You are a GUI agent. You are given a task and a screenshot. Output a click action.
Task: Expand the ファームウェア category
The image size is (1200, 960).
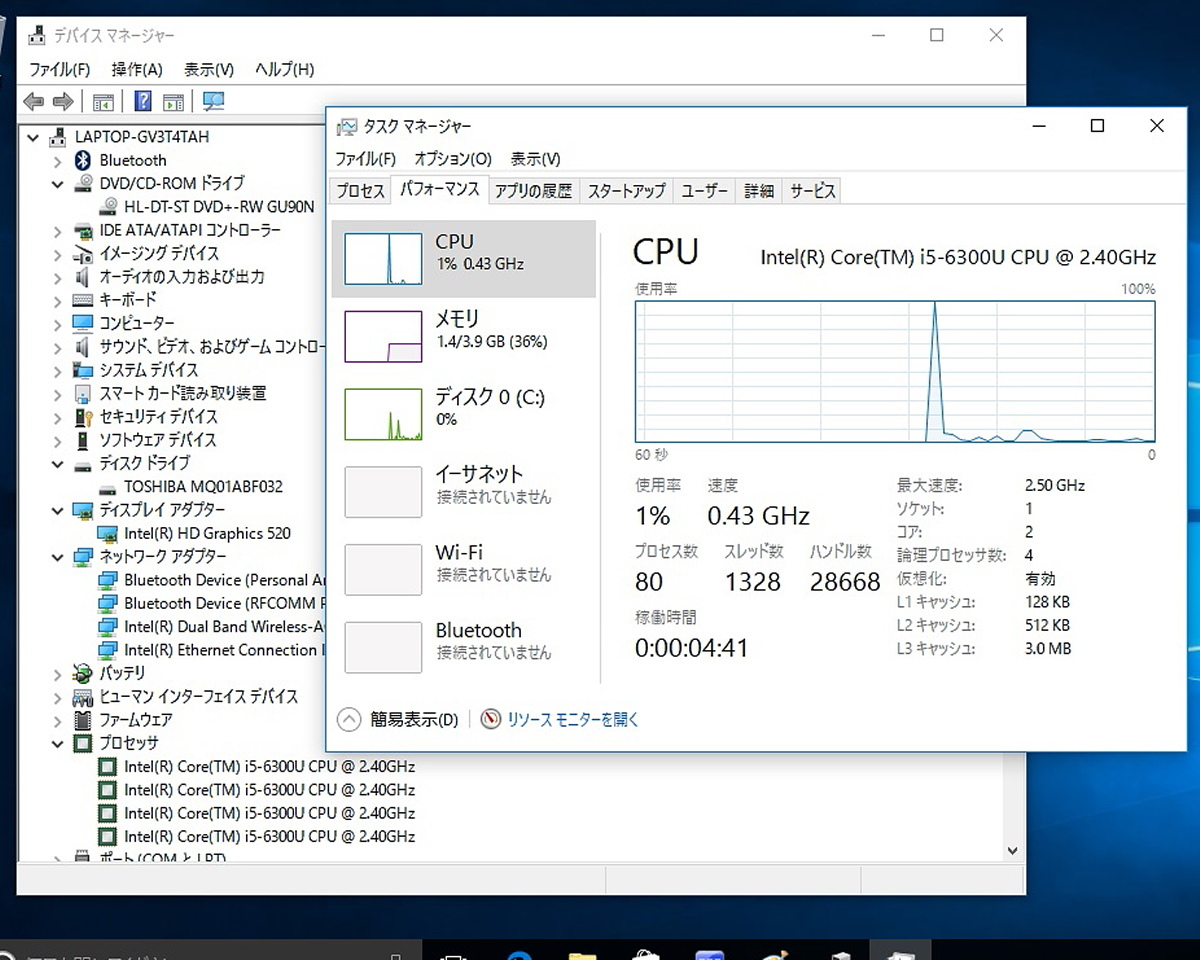[58, 720]
